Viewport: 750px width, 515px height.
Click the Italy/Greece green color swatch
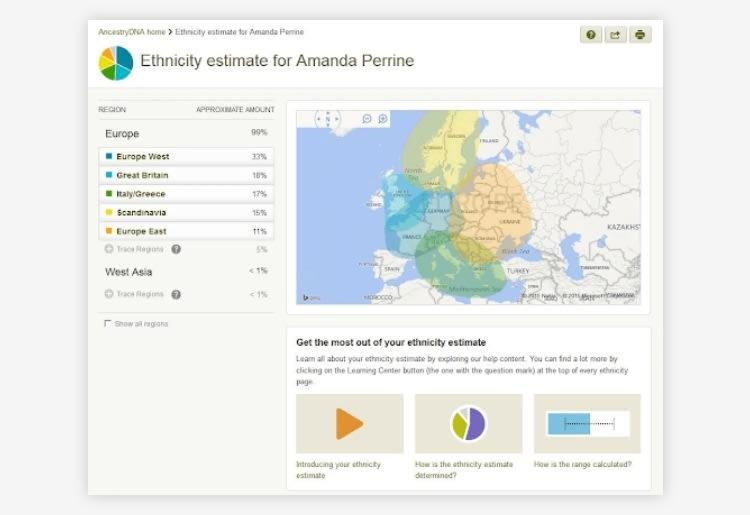108,194
